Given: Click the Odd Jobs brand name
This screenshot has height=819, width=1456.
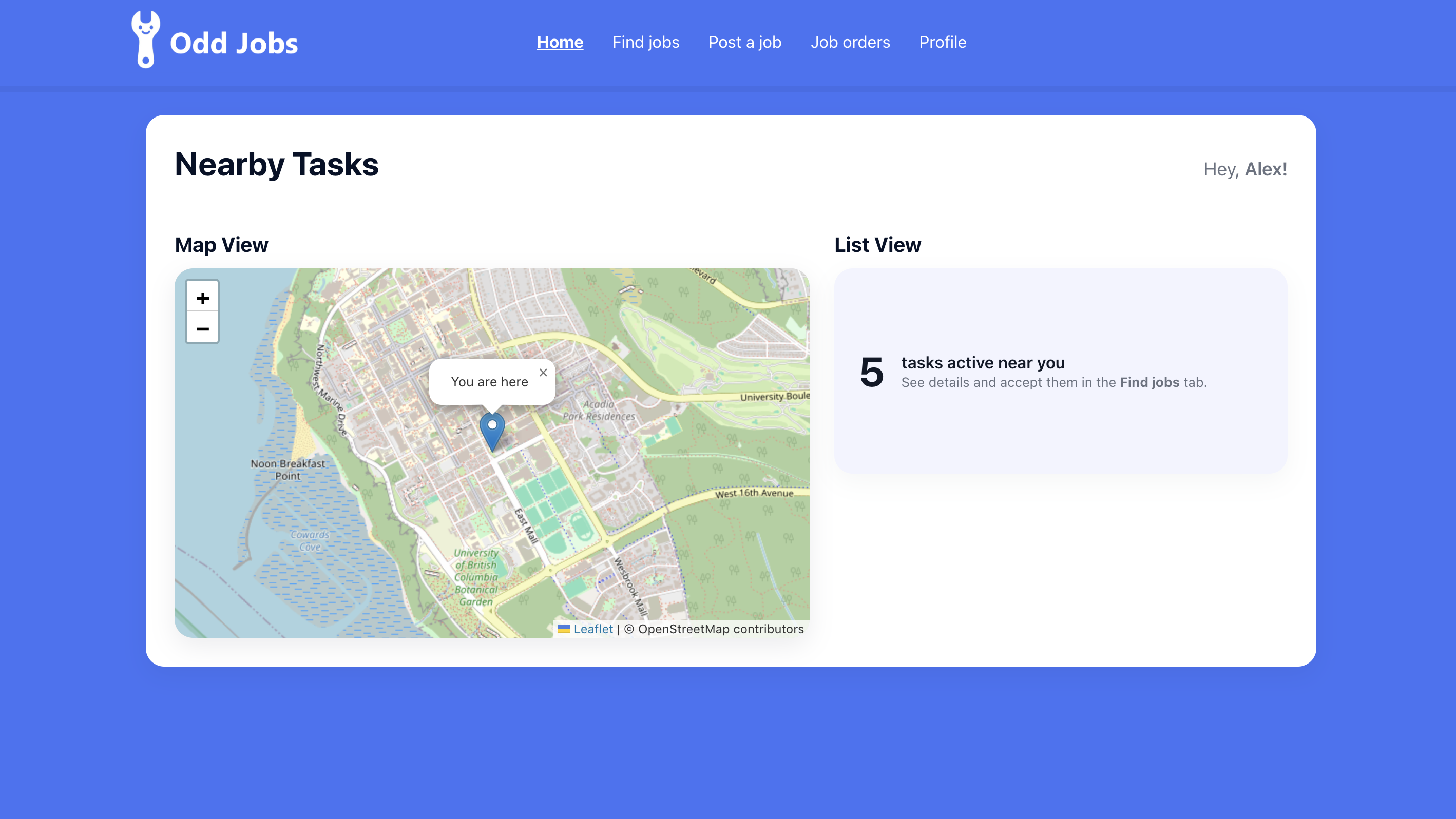Looking at the screenshot, I should click(234, 44).
